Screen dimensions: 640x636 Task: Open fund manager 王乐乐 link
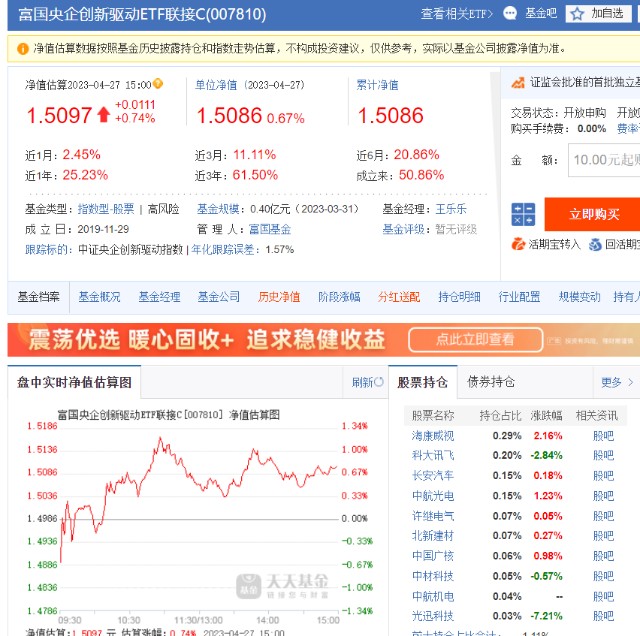click(451, 209)
